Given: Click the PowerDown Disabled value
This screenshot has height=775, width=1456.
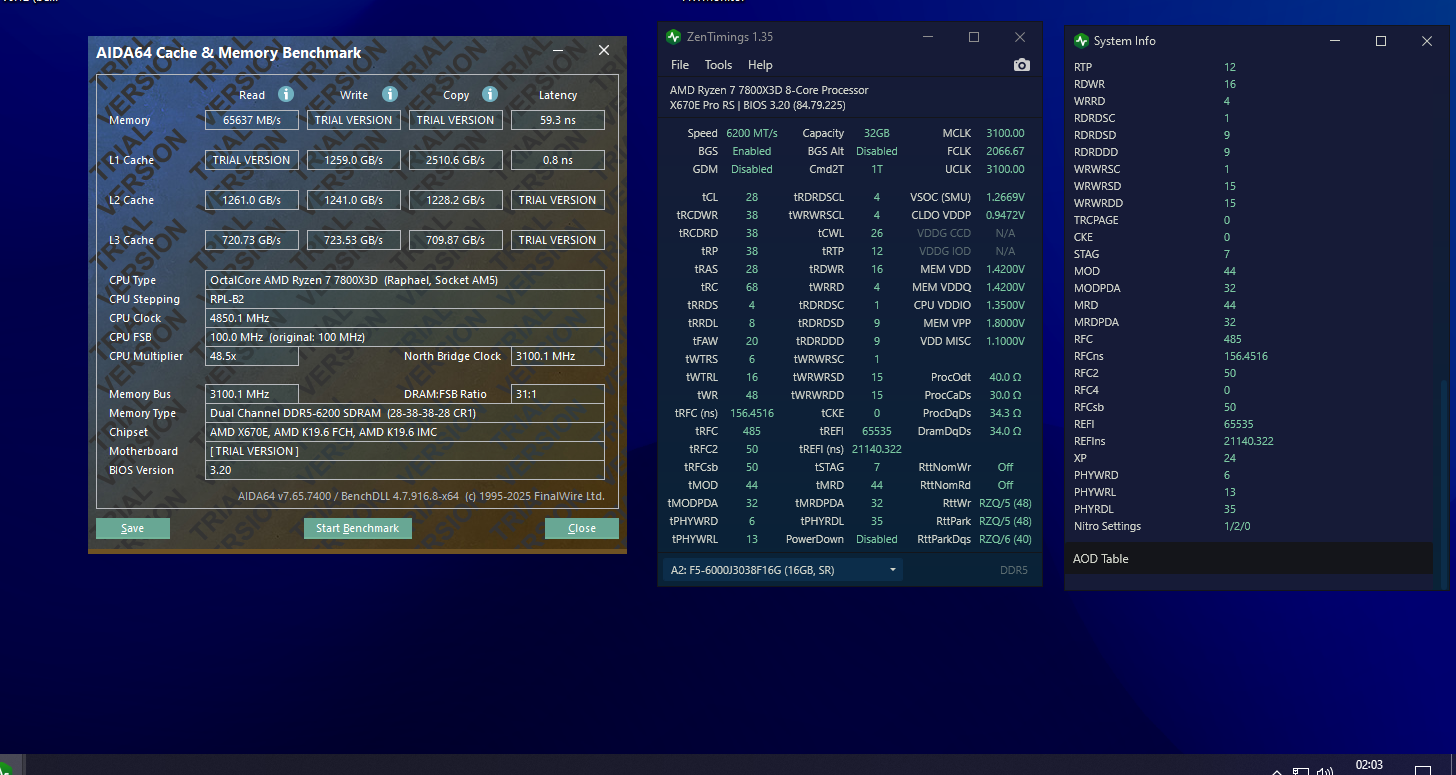Looking at the screenshot, I should (877, 539).
